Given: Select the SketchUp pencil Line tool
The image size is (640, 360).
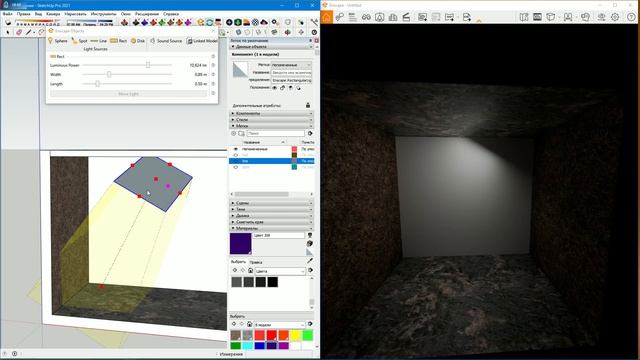Looking at the screenshot, I should [x=29, y=32].
